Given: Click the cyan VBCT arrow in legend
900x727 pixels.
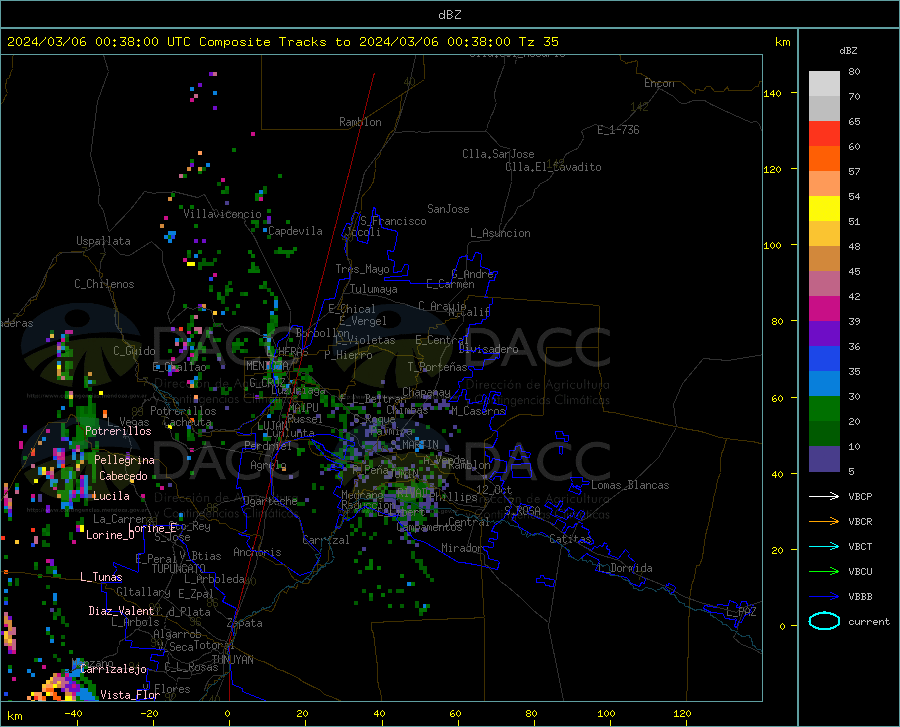Looking at the screenshot, I should (x=824, y=546).
